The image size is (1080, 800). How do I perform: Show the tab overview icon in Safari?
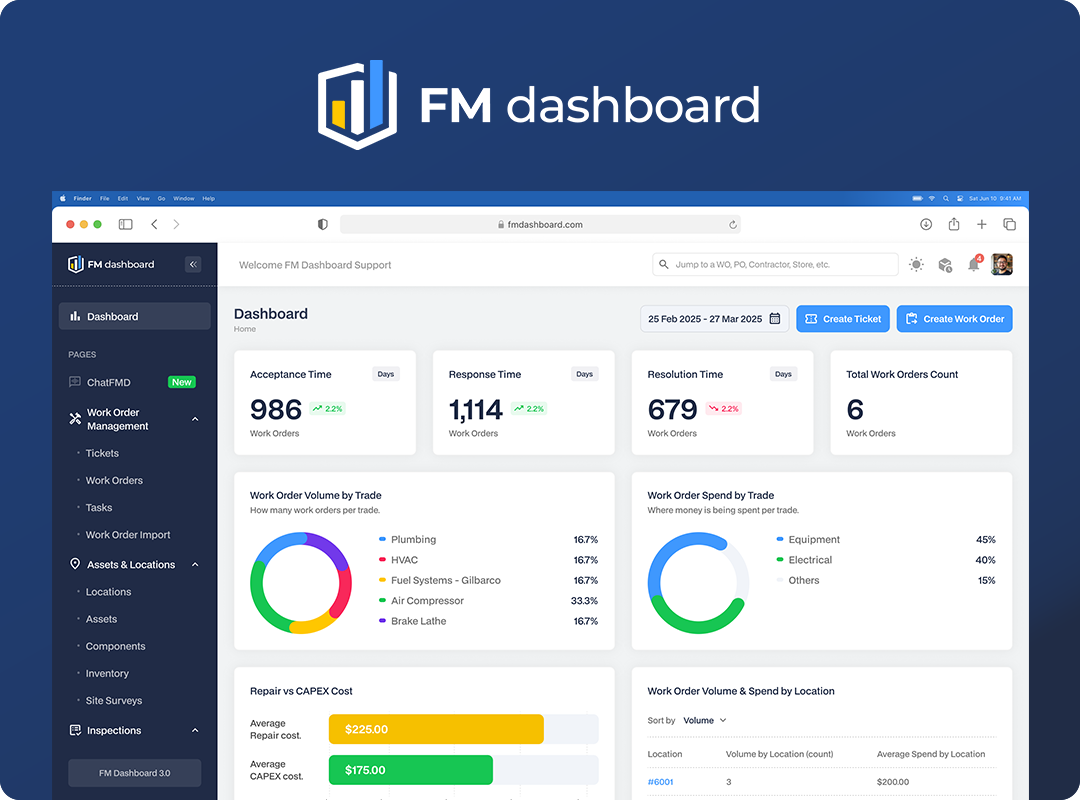(x=1010, y=224)
